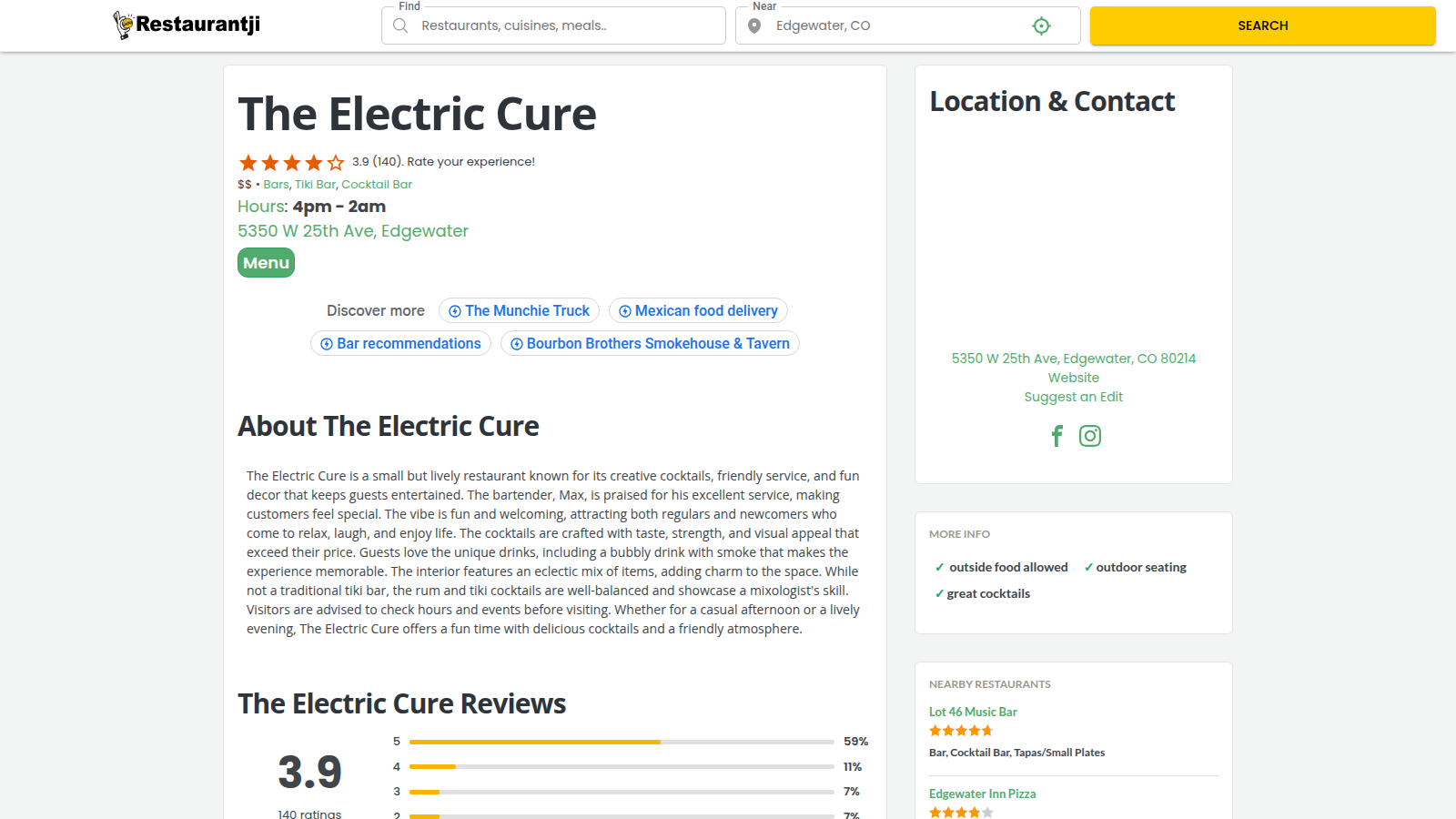Click the 5-star rating bar

tap(622, 742)
